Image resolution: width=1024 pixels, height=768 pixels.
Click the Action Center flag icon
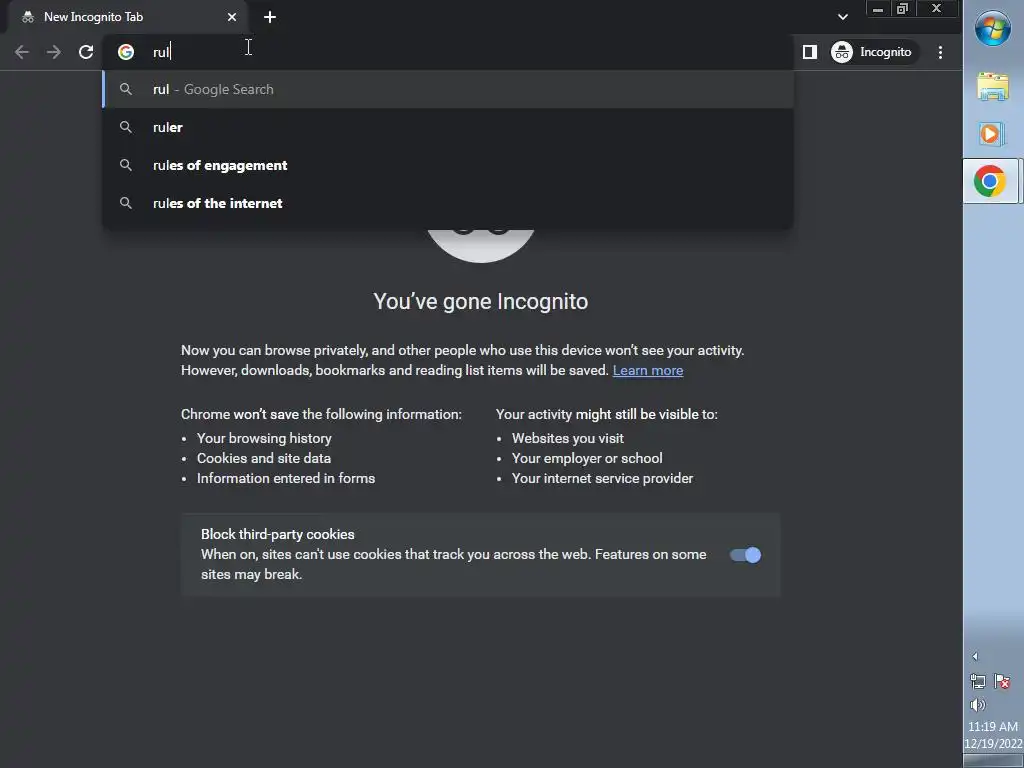click(1002, 681)
